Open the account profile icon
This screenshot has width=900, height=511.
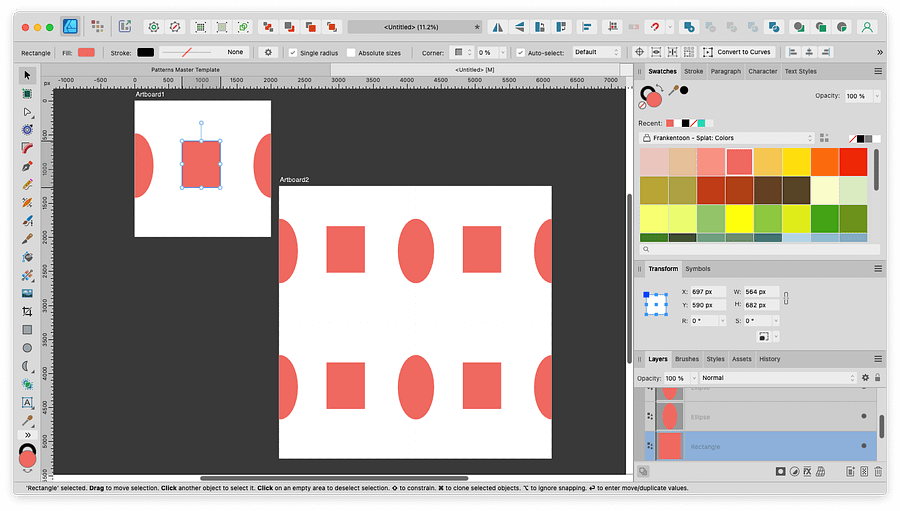(x=867, y=27)
